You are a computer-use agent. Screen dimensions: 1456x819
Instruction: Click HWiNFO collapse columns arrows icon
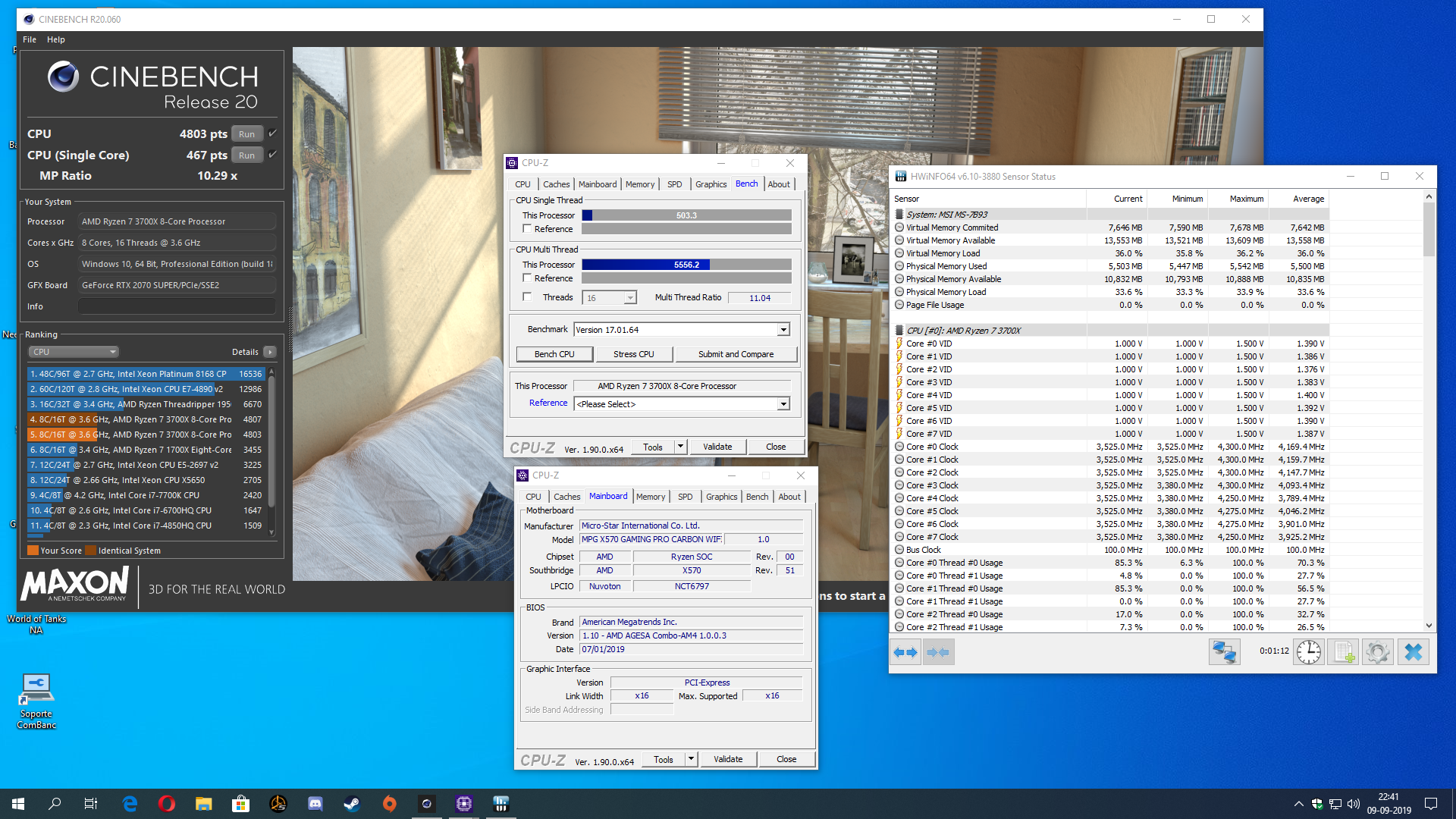pos(938,652)
